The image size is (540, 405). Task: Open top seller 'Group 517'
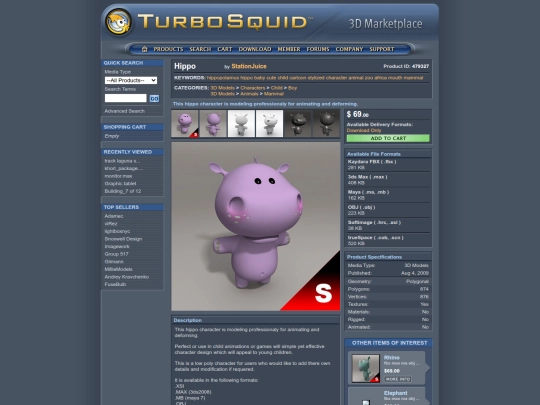117,254
